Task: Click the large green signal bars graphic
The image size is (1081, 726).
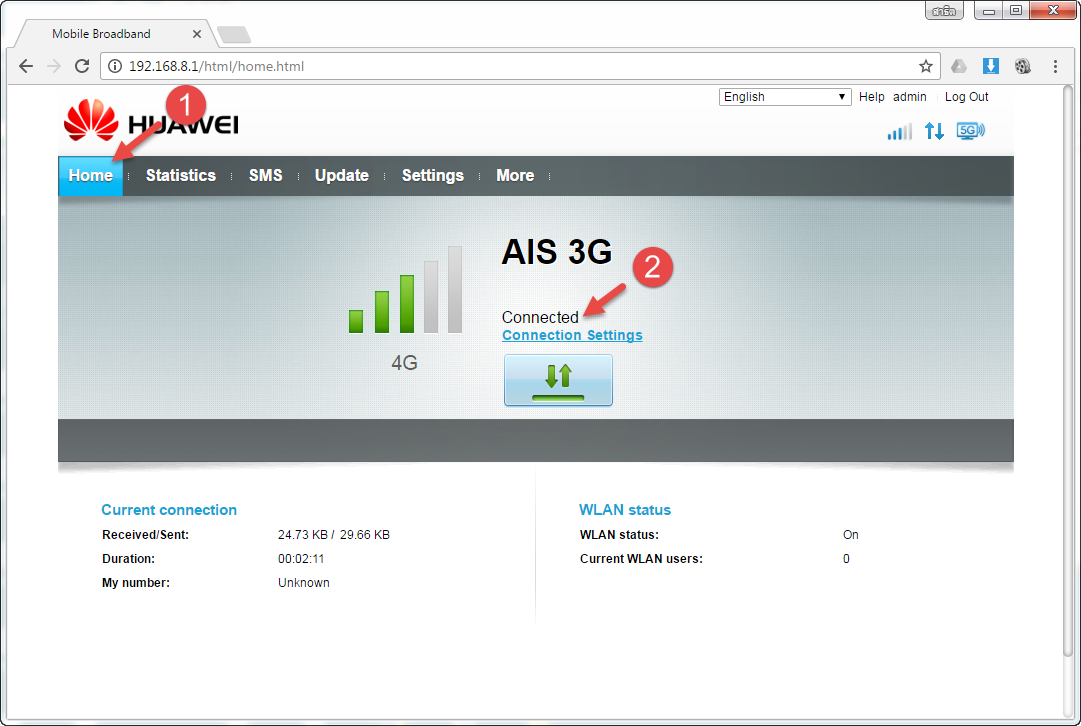Action: tap(405, 290)
